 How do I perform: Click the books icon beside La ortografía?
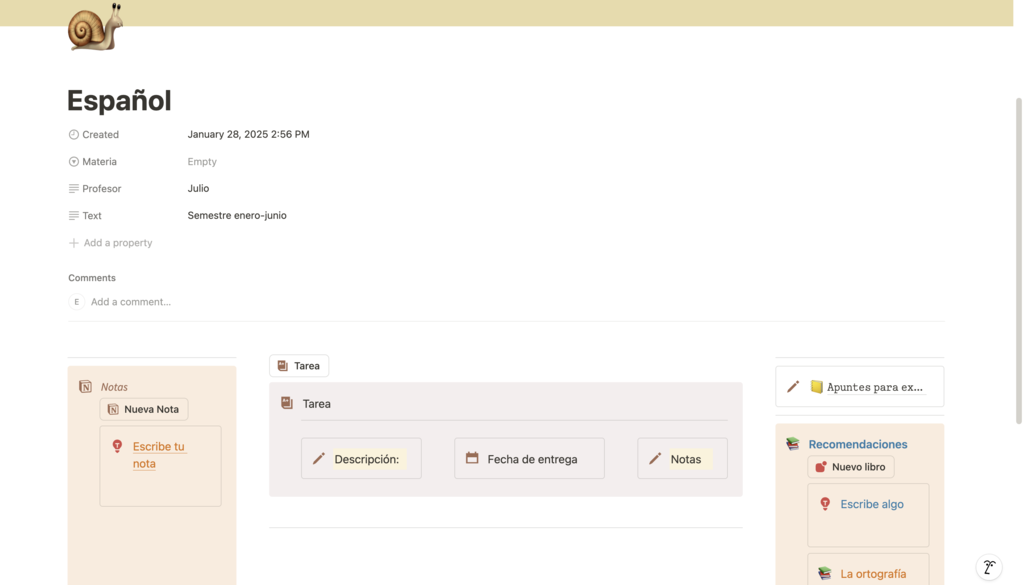tap(825, 573)
